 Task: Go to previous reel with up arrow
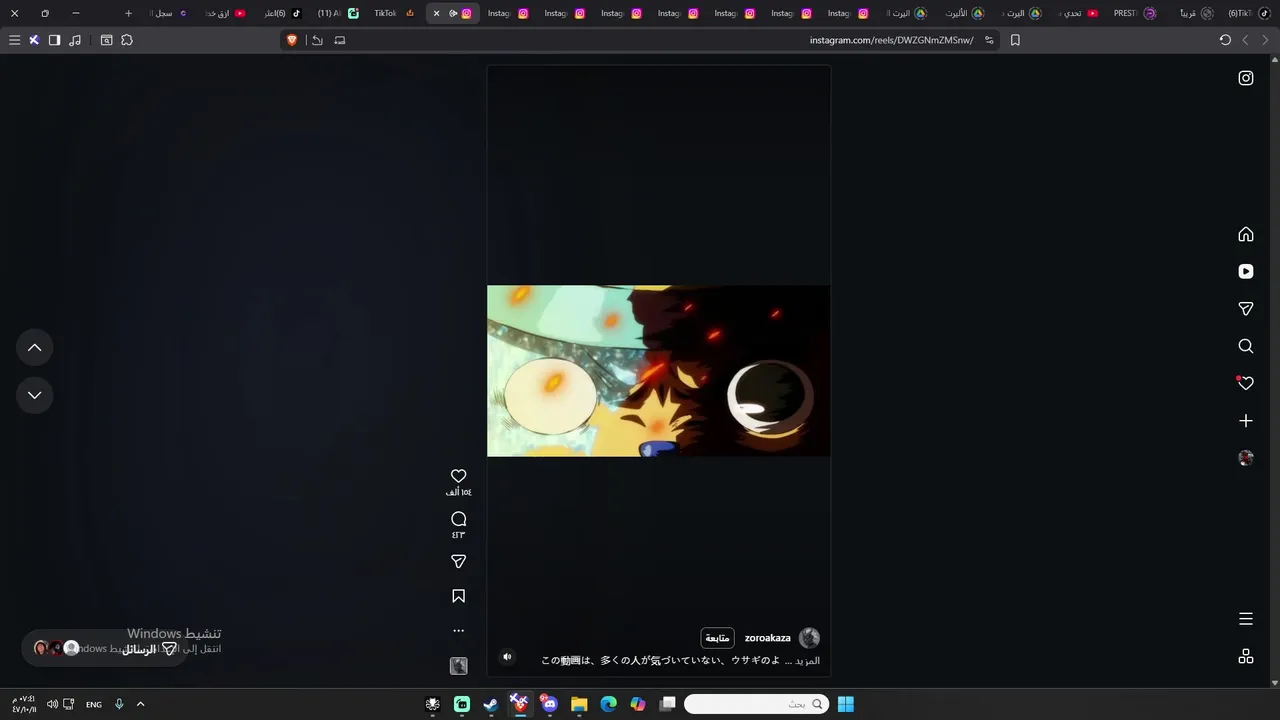[35, 347]
